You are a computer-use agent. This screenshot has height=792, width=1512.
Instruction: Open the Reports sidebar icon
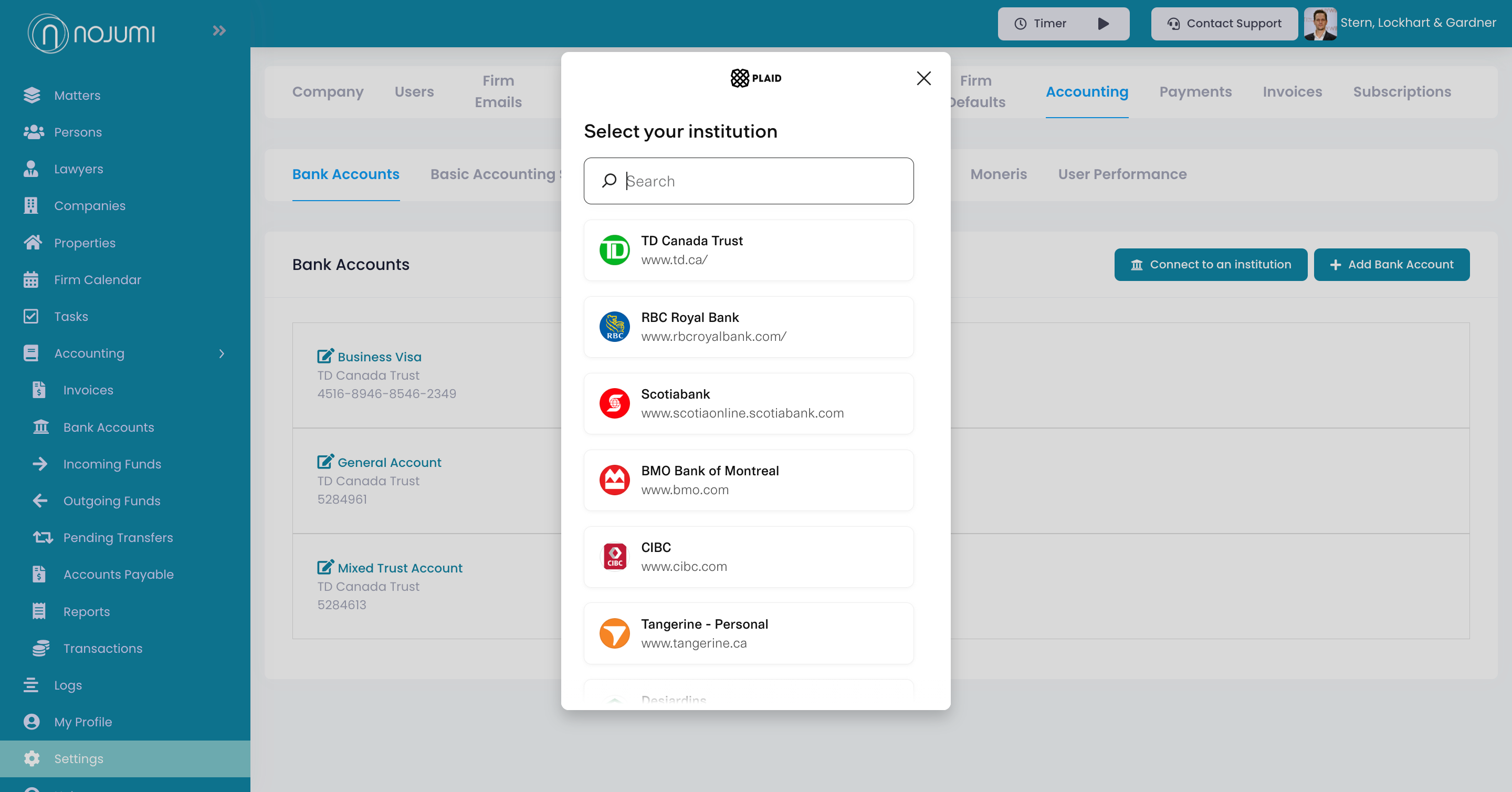39,611
